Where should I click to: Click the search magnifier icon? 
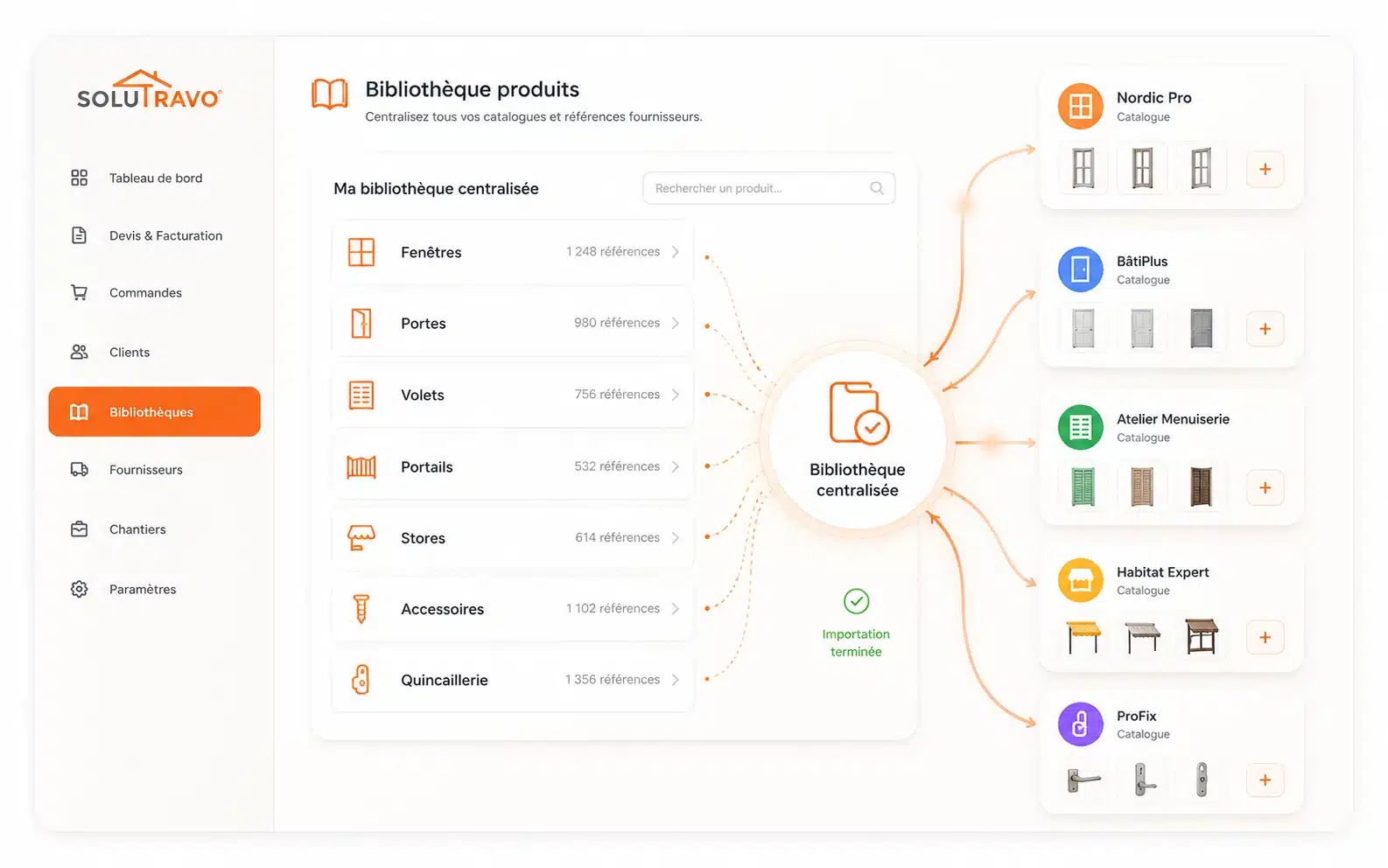(876, 188)
